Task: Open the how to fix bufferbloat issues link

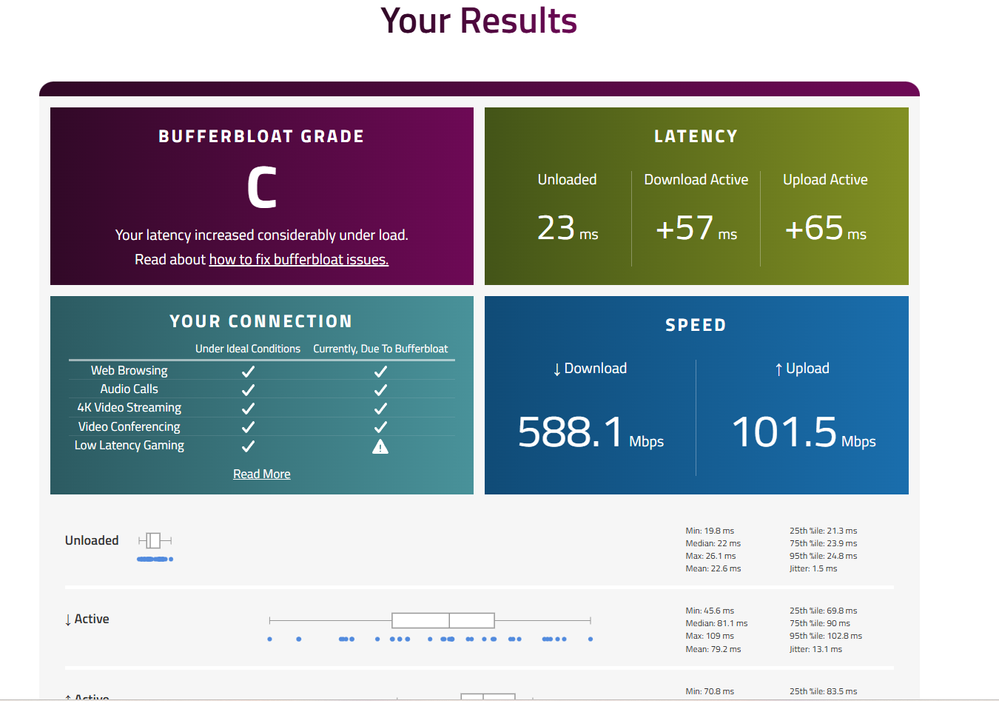Action: [298, 260]
